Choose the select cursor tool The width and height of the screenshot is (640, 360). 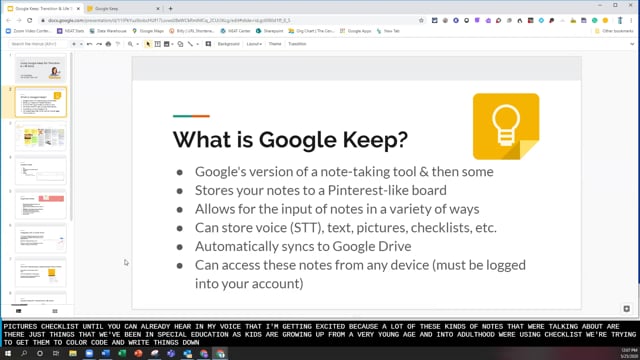[x=148, y=44]
